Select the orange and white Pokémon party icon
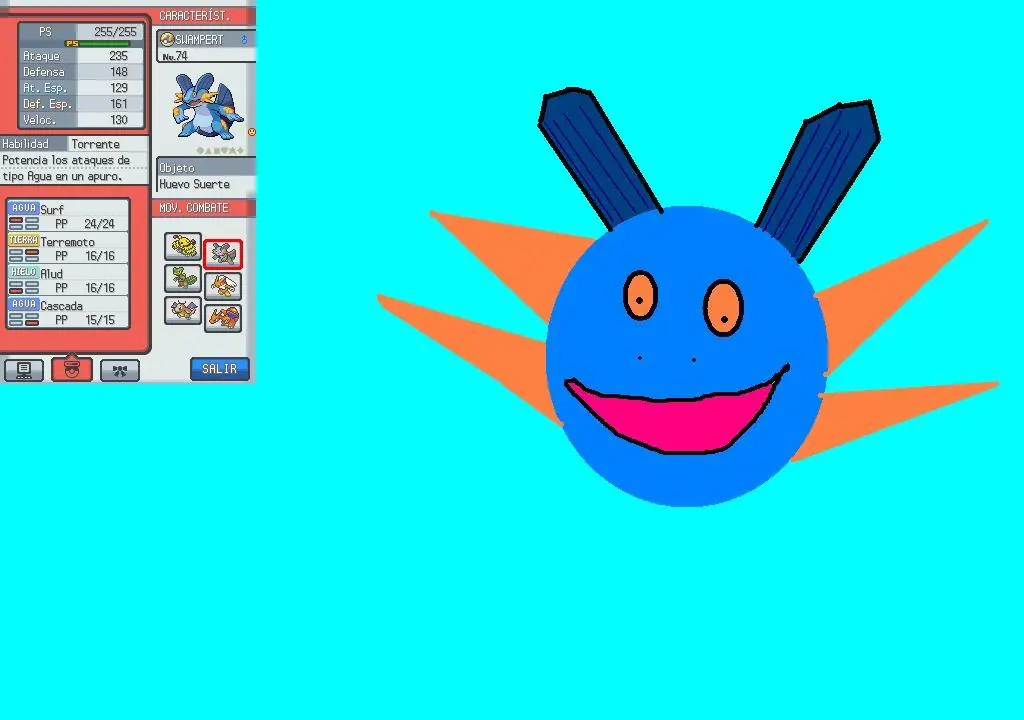1024x720 pixels. tap(223, 286)
